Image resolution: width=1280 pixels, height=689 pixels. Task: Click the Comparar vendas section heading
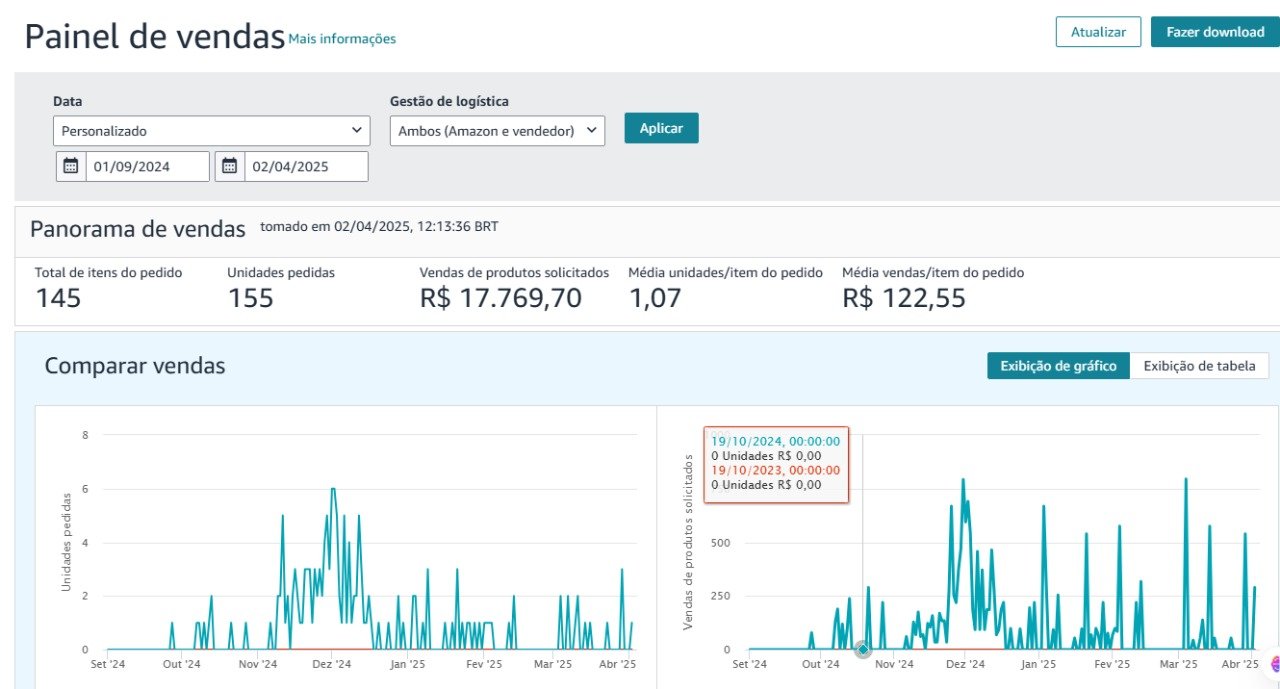pyautogui.click(x=135, y=366)
